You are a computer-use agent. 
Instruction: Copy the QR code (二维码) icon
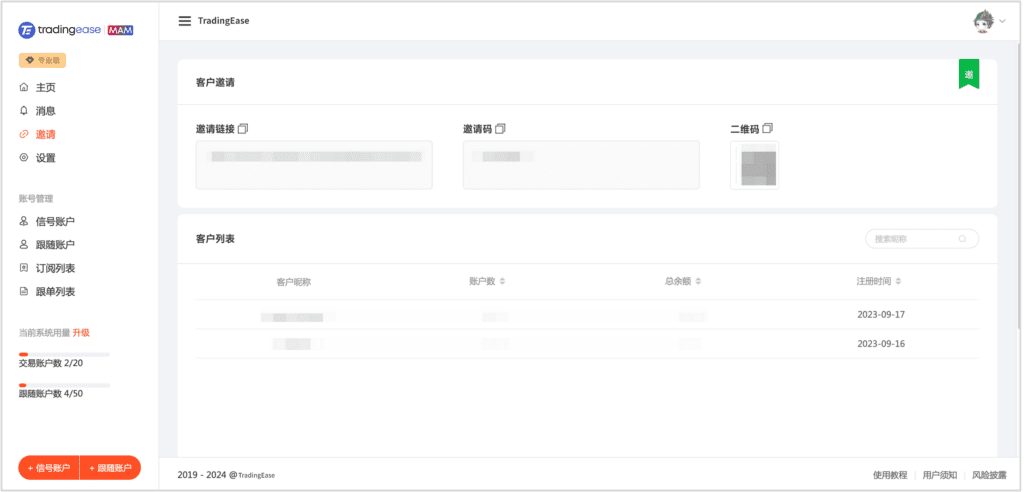click(x=768, y=129)
